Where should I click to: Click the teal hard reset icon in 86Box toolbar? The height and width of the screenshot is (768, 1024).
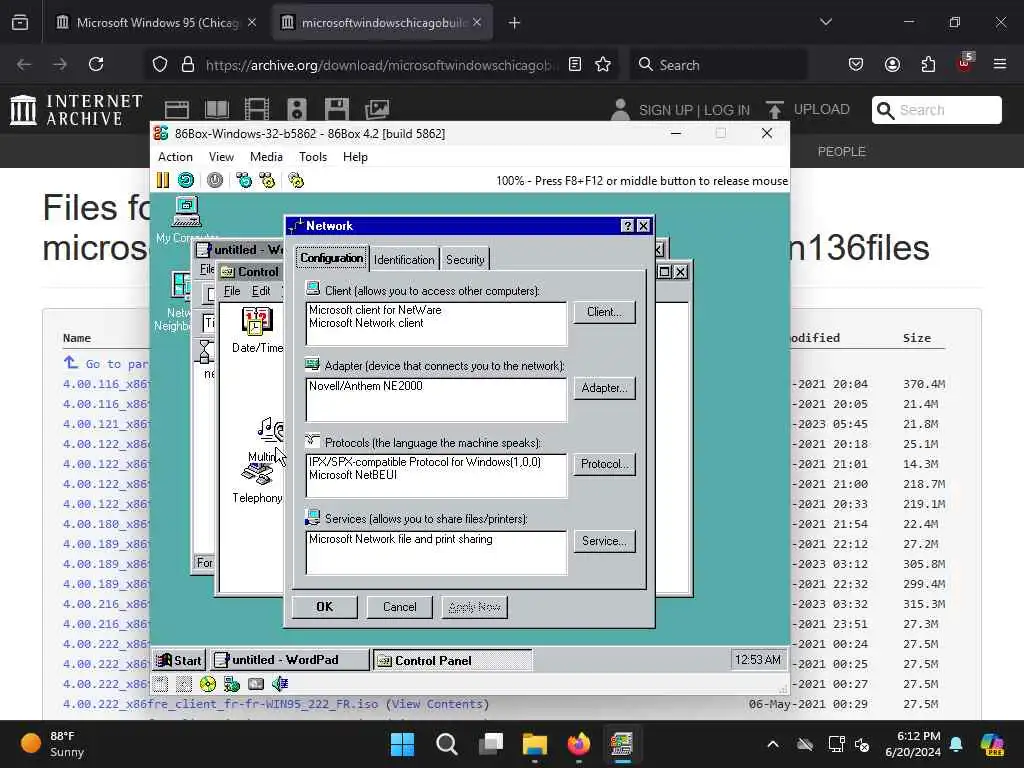click(x=186, y=180)
